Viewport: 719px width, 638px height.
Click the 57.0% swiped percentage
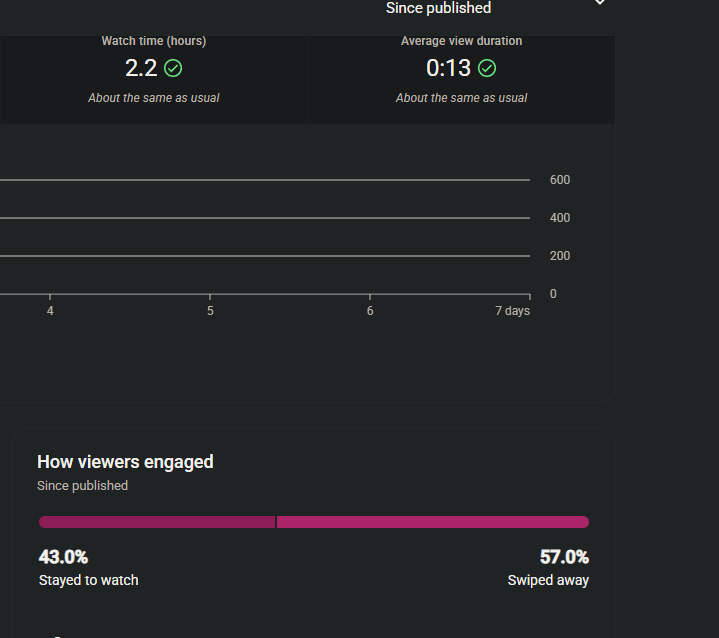click(x=564, y=557)
